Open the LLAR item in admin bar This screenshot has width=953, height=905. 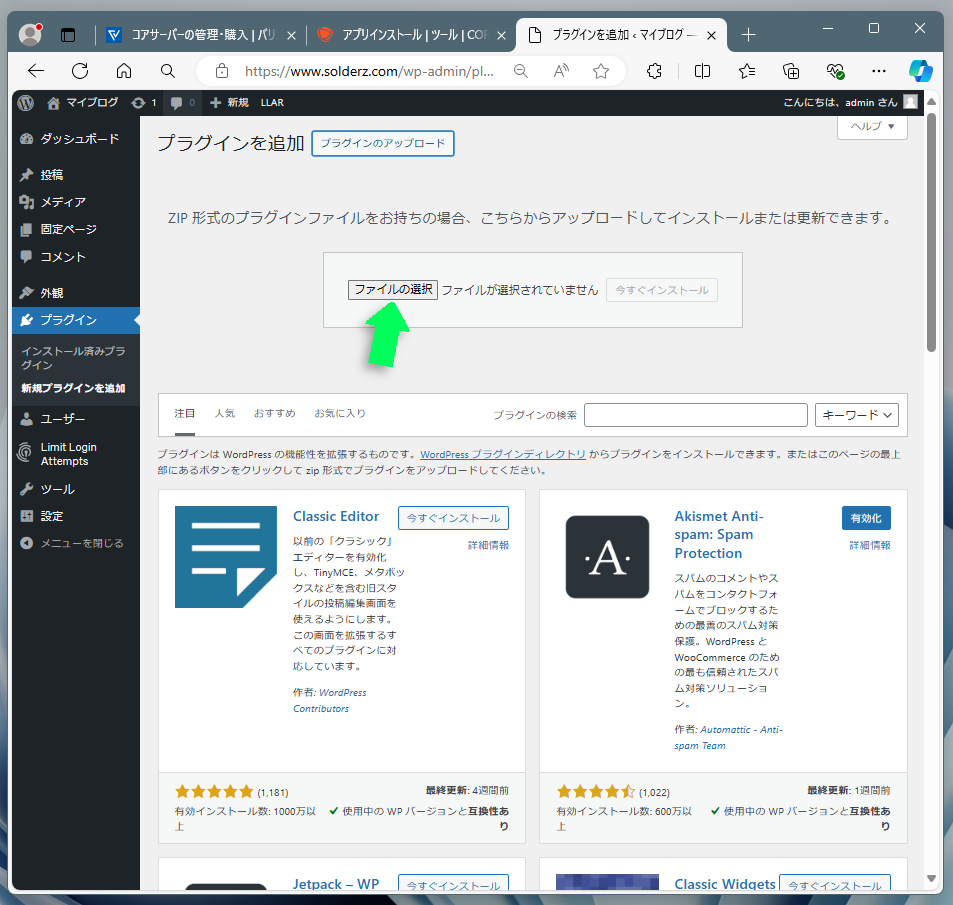click(x=272, y=103)
